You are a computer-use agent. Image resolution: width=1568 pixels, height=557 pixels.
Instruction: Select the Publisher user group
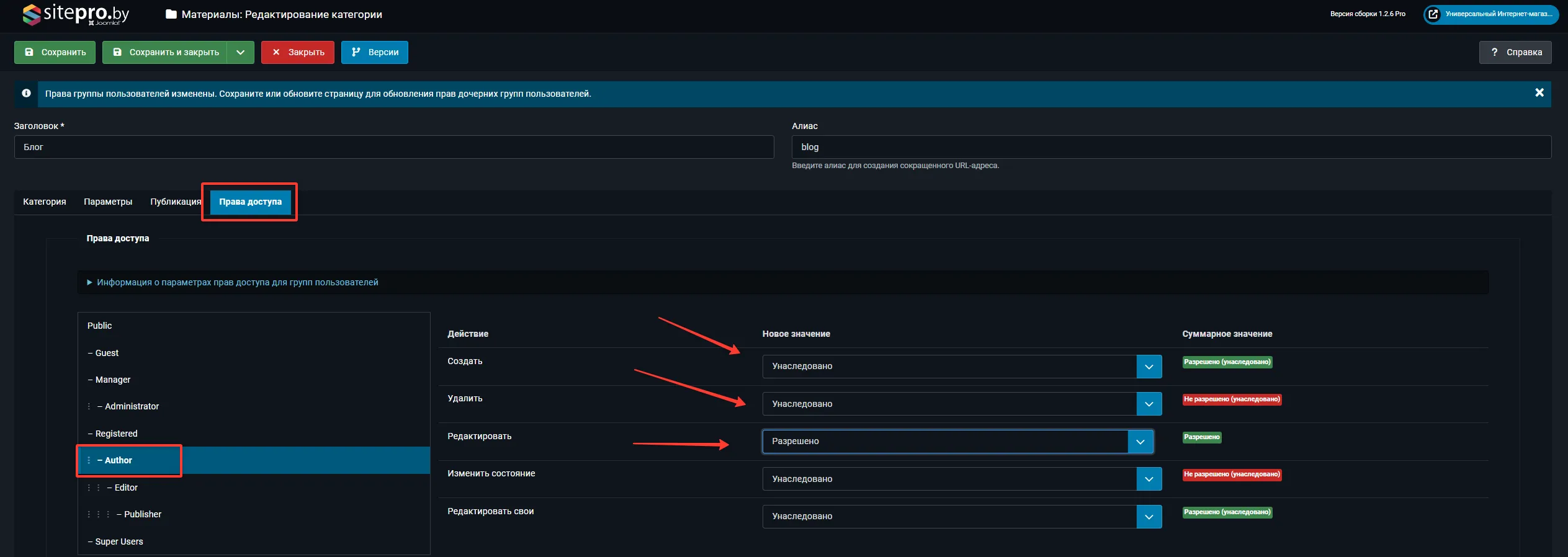point(142,514)
